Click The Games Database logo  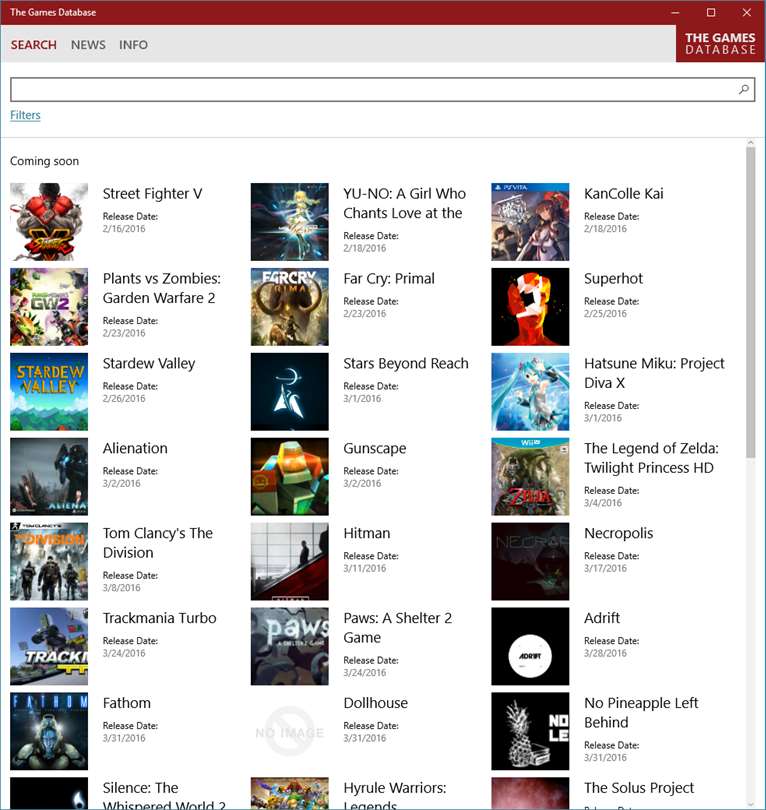(x=720, y=43)
